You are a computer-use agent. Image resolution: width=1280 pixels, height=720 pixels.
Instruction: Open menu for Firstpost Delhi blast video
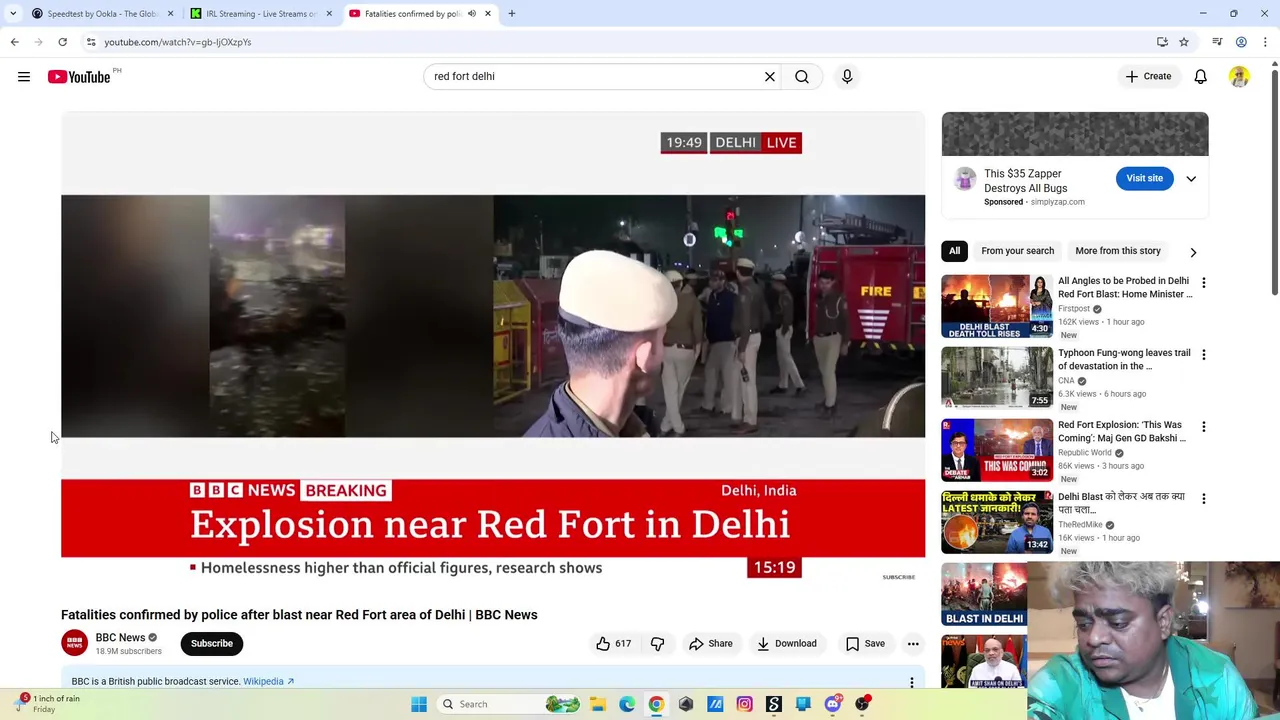point(1203,283)
